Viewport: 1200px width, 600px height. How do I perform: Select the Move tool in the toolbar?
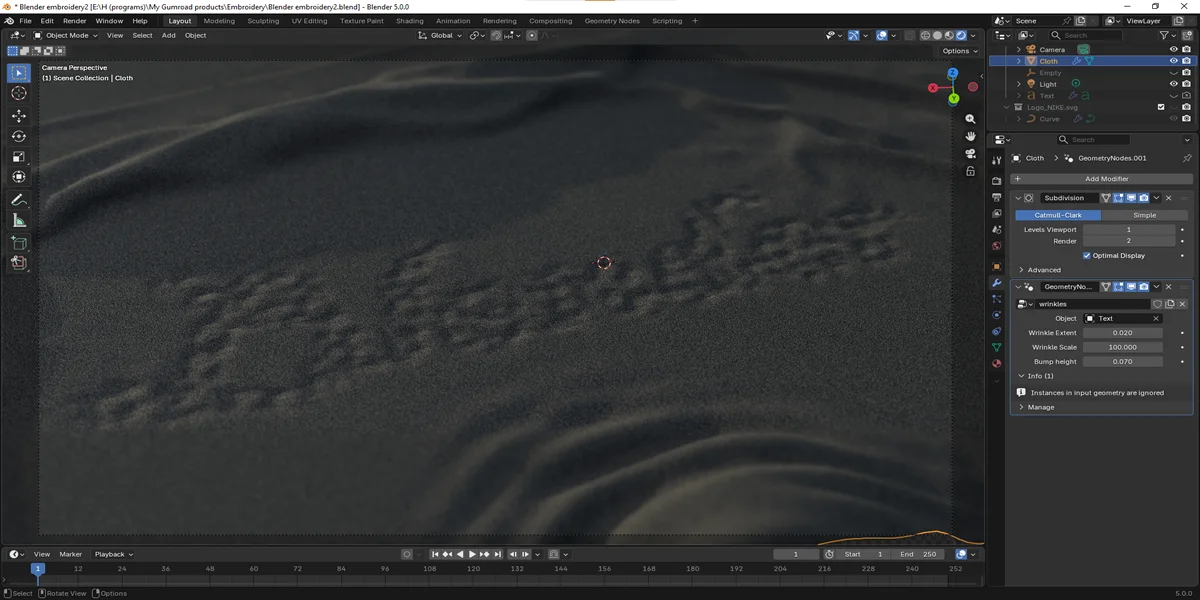point(18,116)
